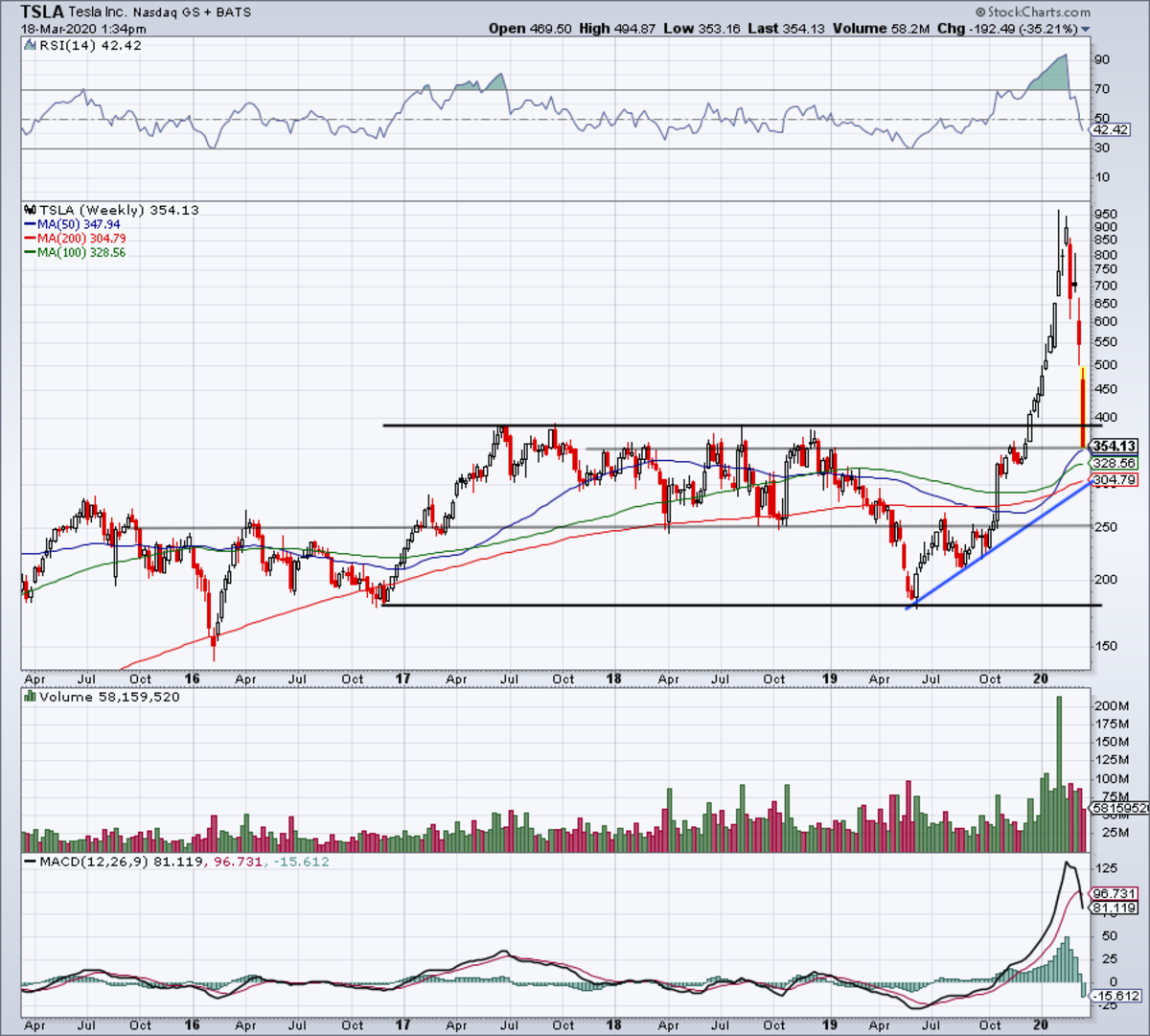This screenshot has height=1036, width=1150.
Task: Click the RSI(14) indicator legend icon
Action: (29, 45)
